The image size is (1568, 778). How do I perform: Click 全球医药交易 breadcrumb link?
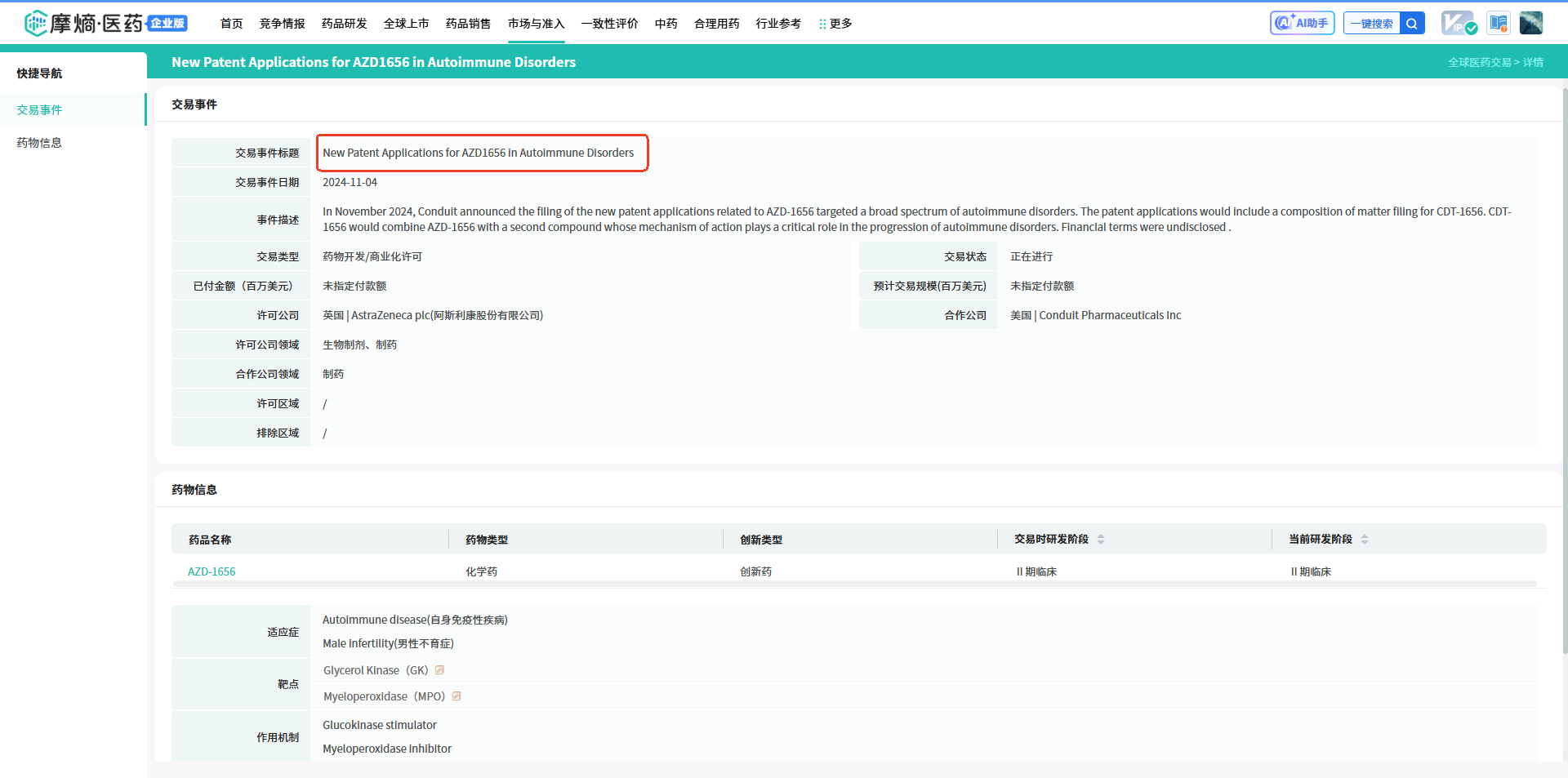coord(1480,62)
